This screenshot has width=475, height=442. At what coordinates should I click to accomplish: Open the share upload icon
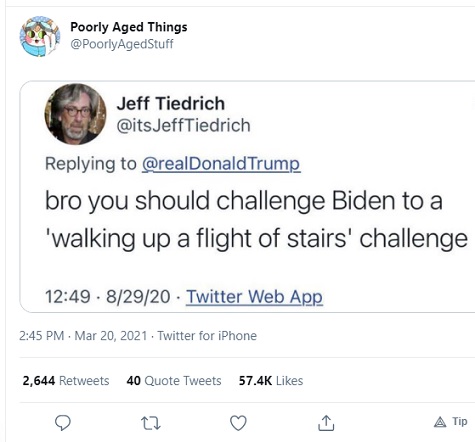(326, 423)
